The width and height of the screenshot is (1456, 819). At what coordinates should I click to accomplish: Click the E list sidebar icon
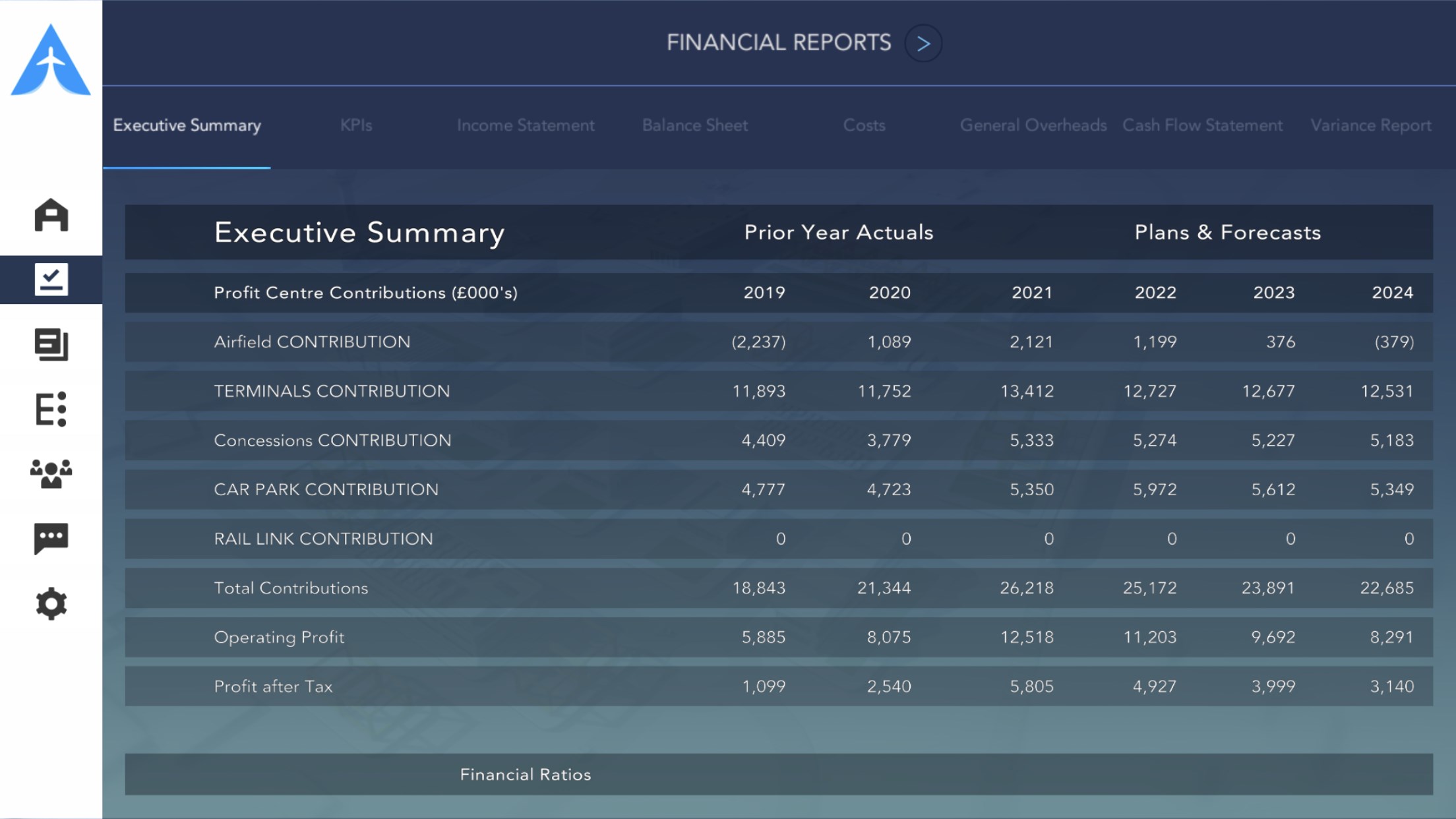[51, 409]
